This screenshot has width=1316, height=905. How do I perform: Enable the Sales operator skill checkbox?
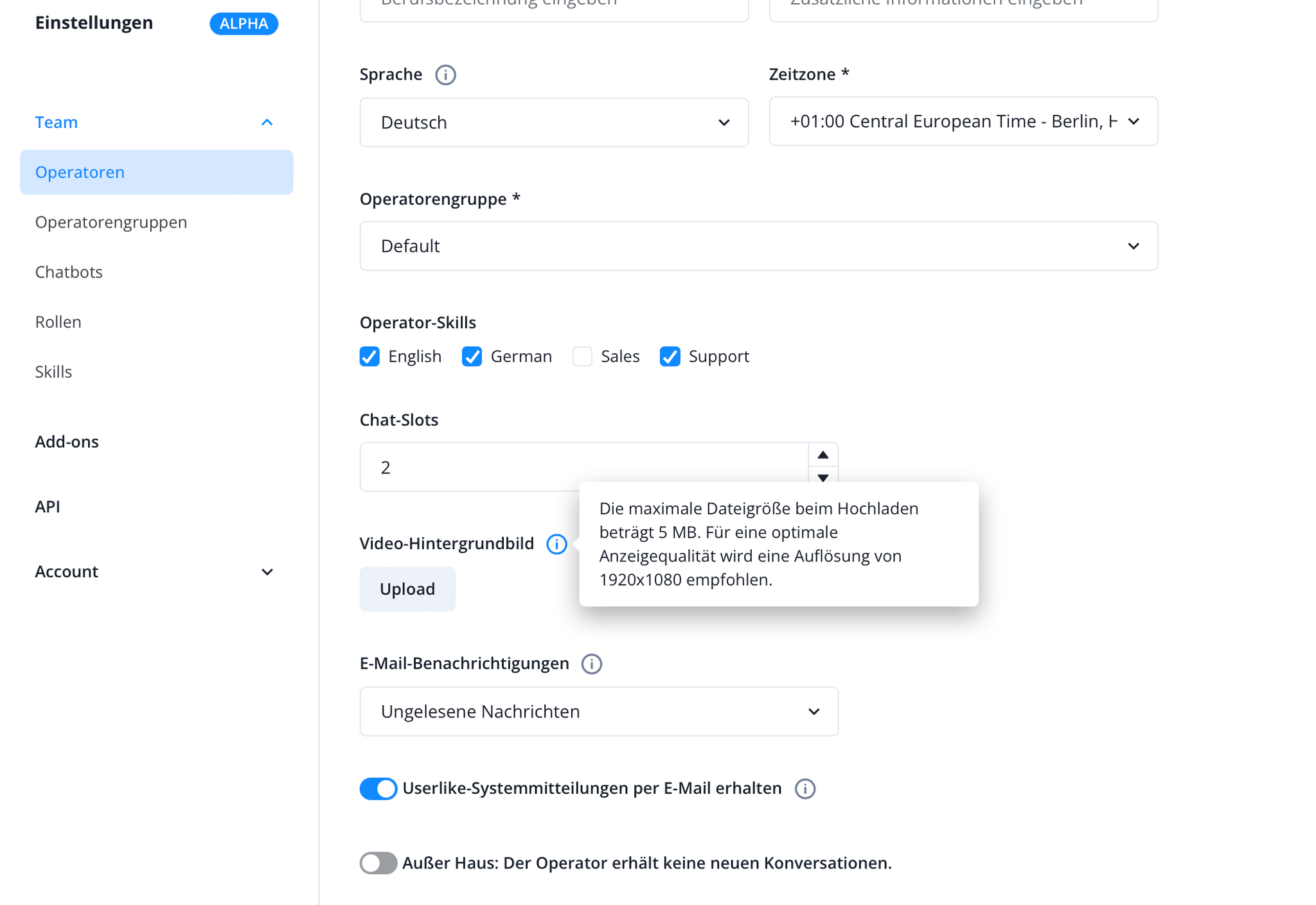[582, 356]
